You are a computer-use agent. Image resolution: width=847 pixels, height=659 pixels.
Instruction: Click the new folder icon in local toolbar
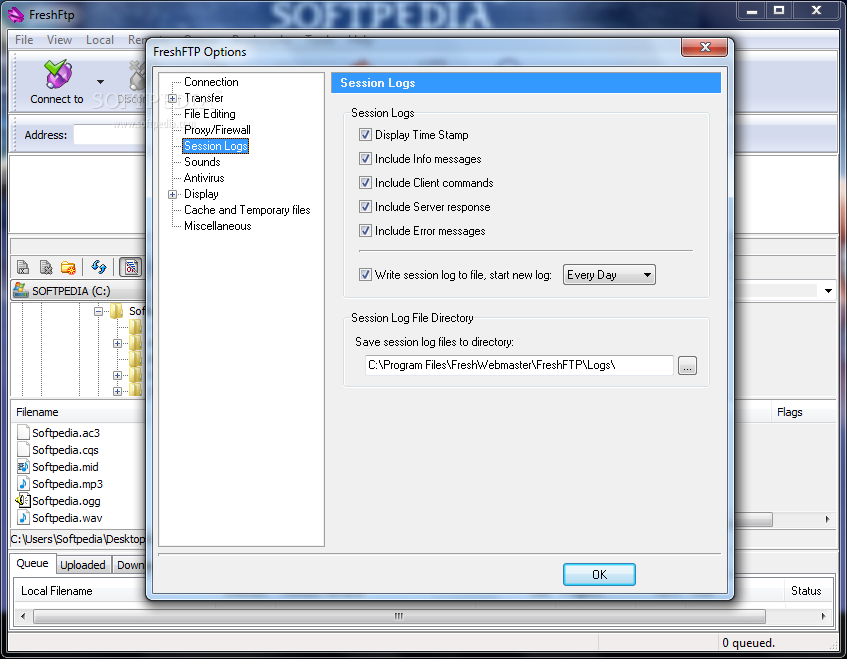[x=69, y=267]
